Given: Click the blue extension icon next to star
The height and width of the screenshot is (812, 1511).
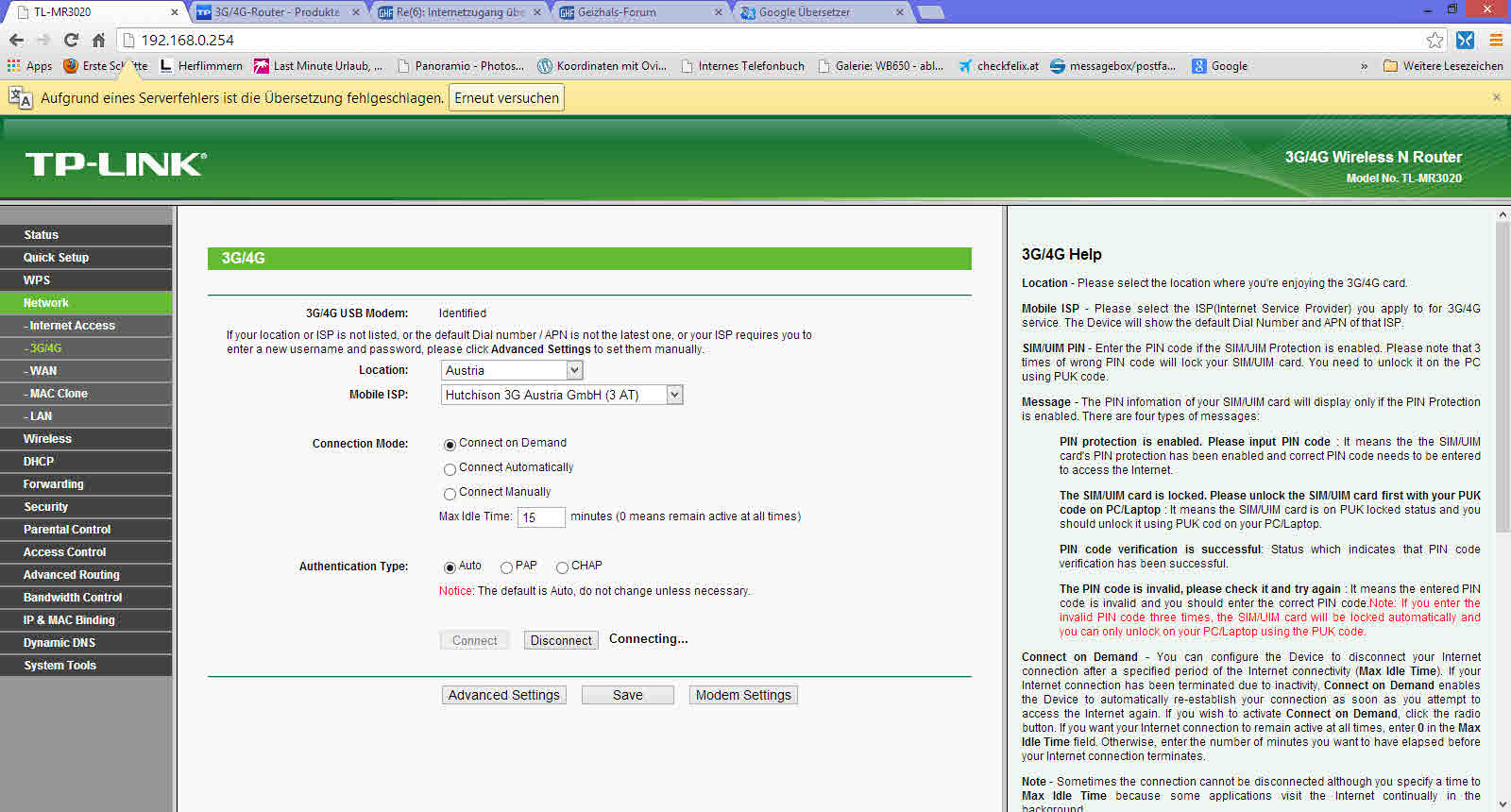Looking at the screenshot, I should [x=1465, y=40].
